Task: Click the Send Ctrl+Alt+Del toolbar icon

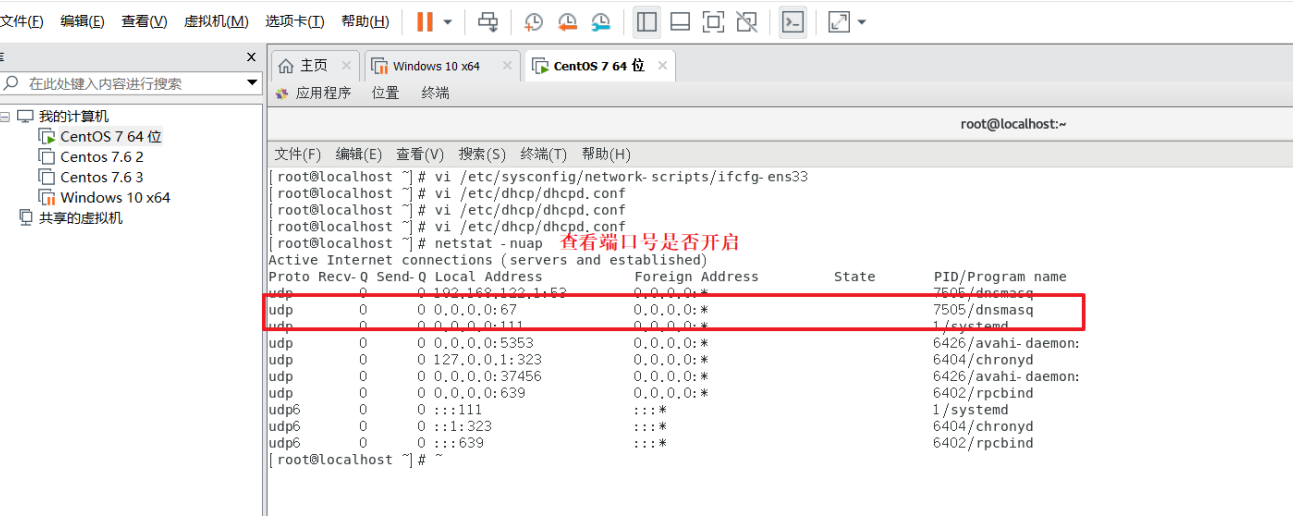Action: [487, 21]
